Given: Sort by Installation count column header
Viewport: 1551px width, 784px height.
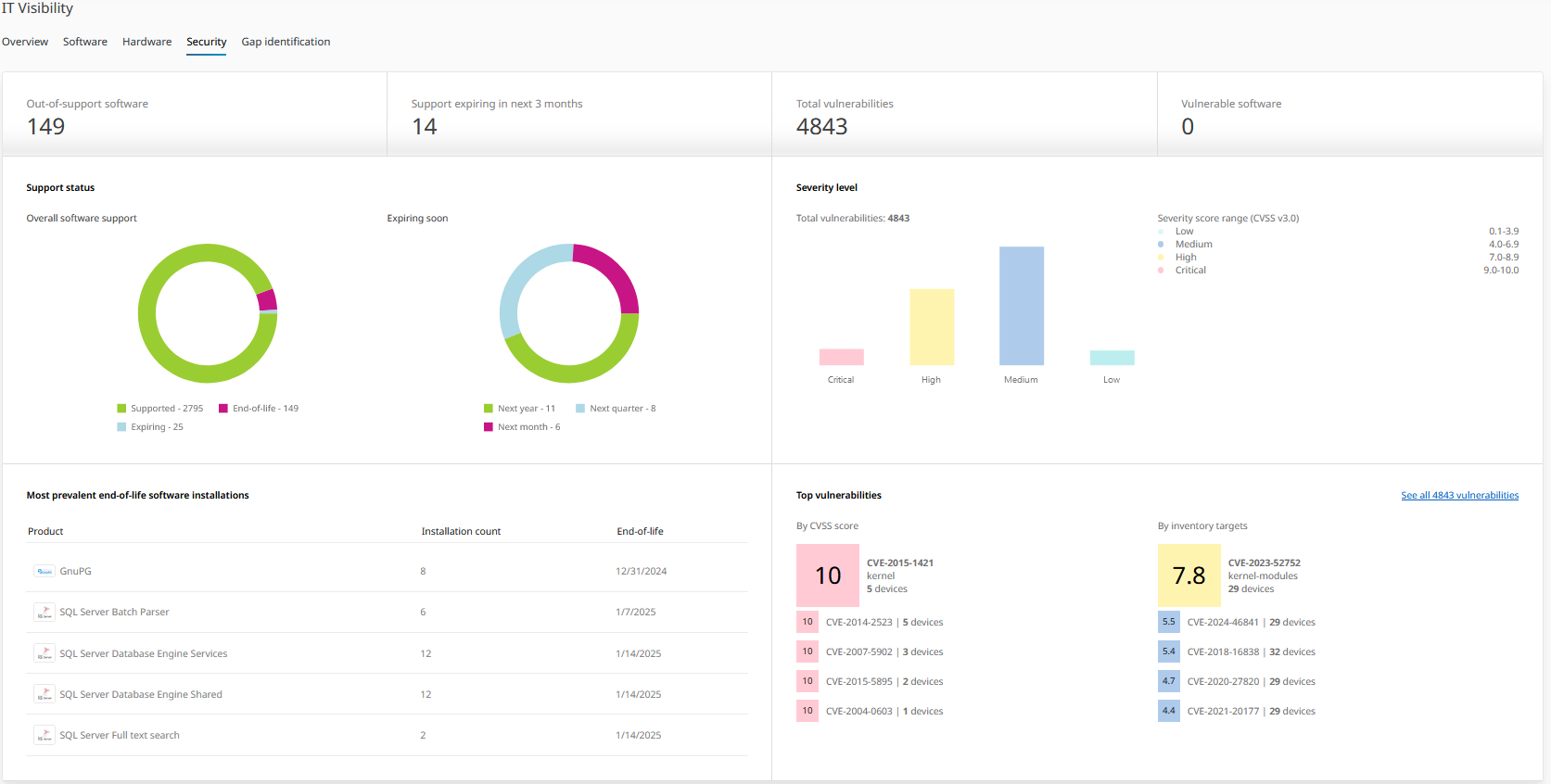Looking at the screenshot, I should (461, 532).
